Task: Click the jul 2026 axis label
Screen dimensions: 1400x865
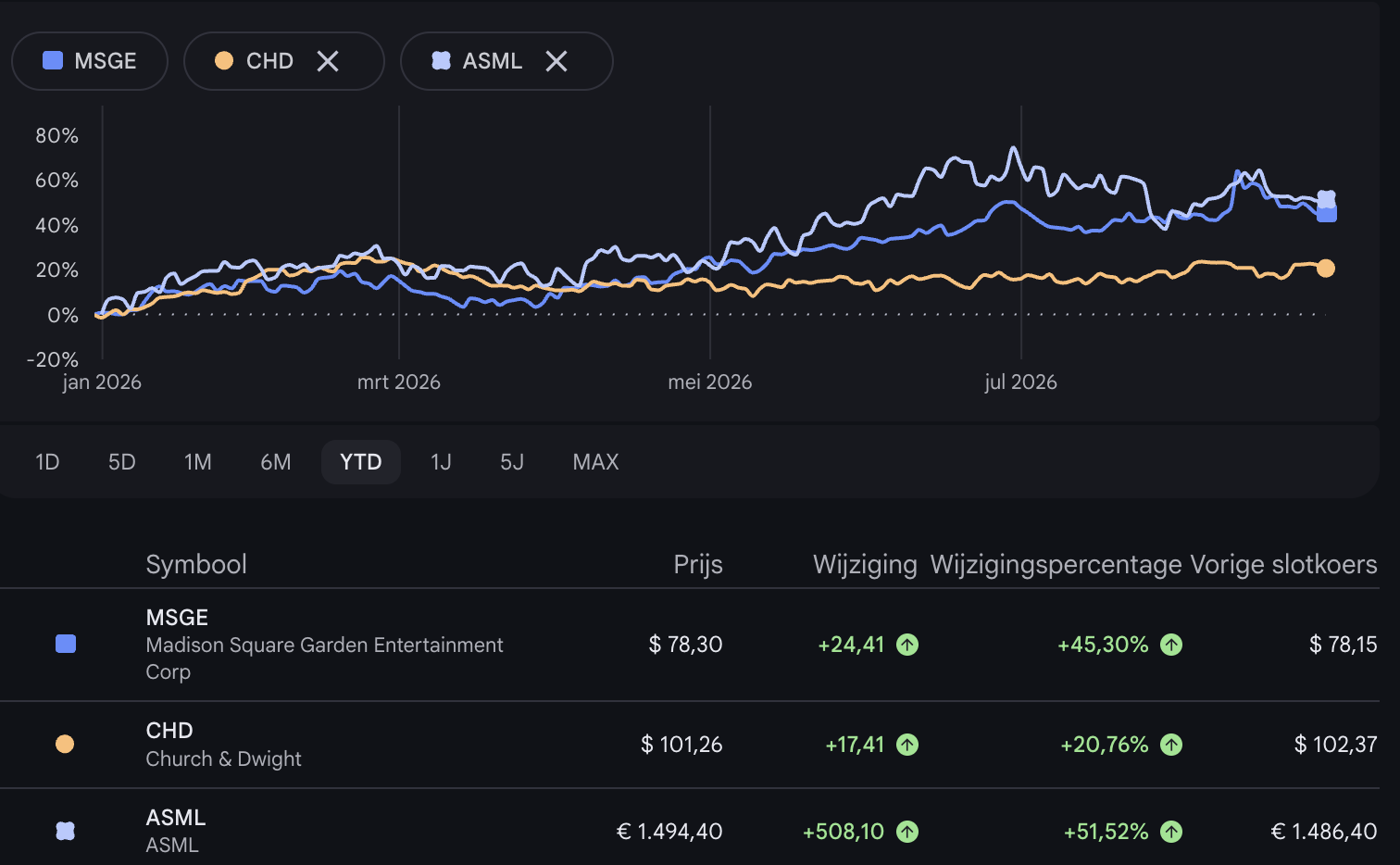Action: [x=1021, y=382]
